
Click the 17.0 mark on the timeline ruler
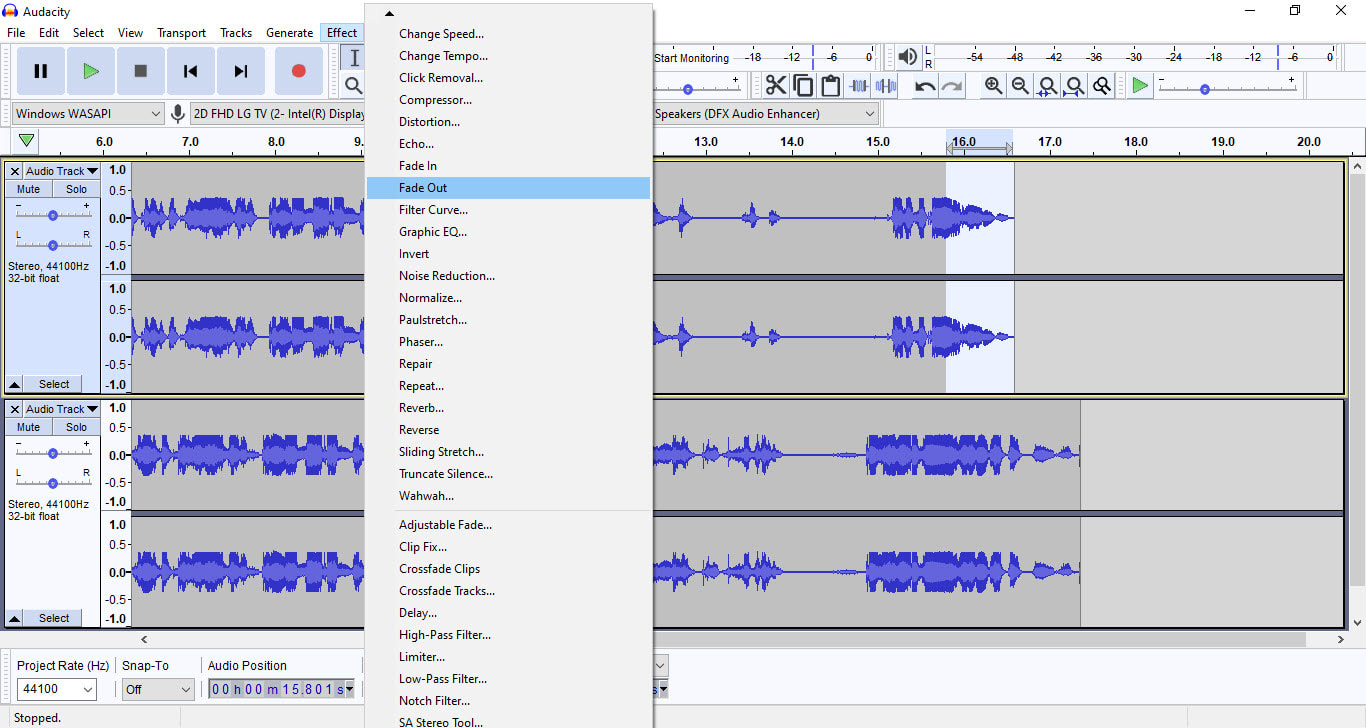(x=1049, y=142)
